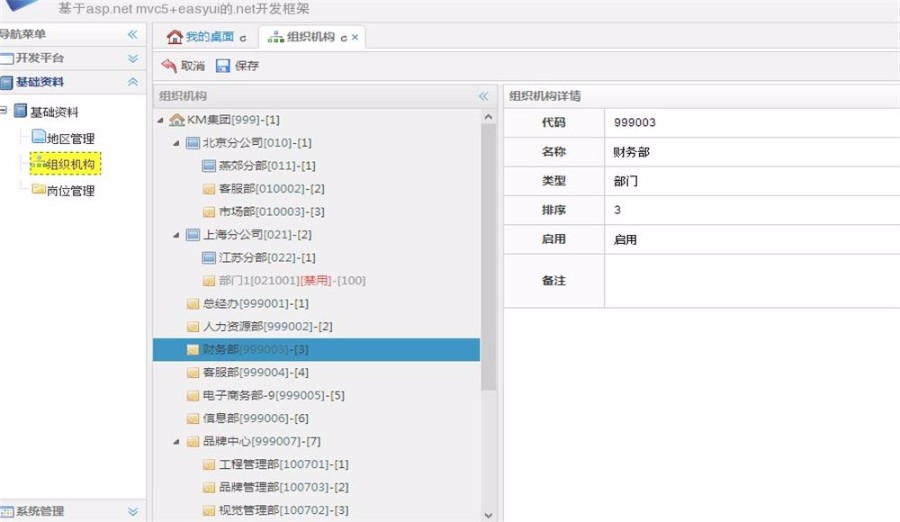Select 人力资源部[999002]-[2] label
900x522 pixels.
click(x=267, y=326)
